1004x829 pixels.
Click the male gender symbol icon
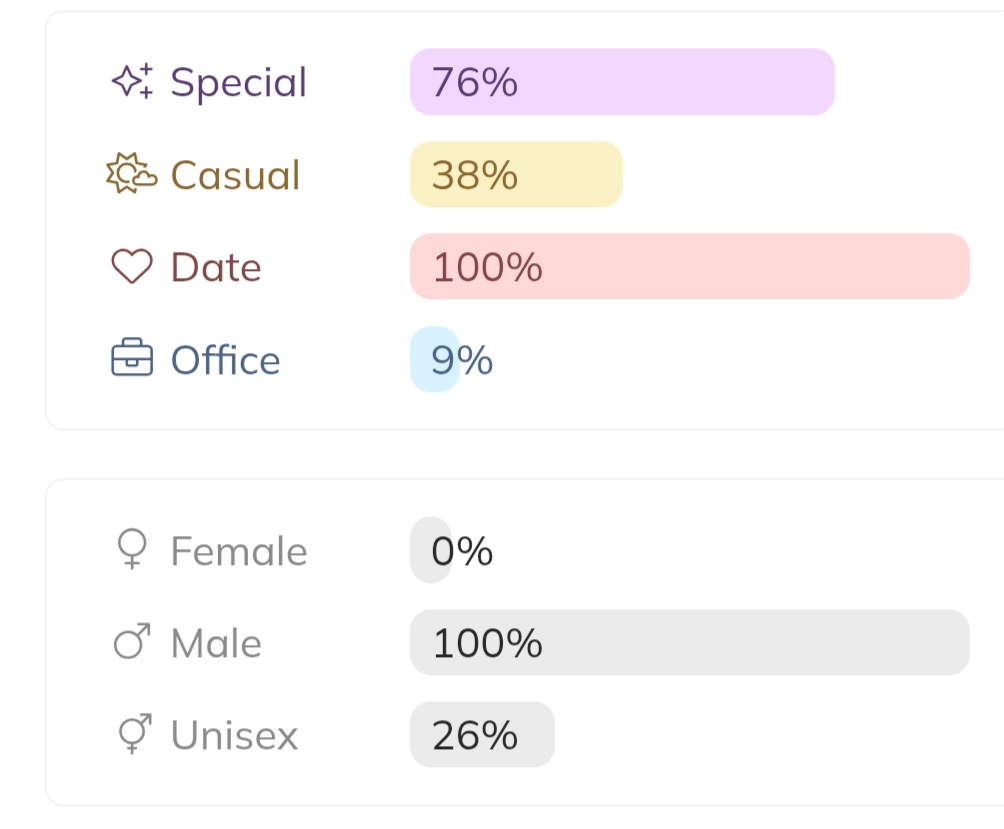click(x=132, y=642)
